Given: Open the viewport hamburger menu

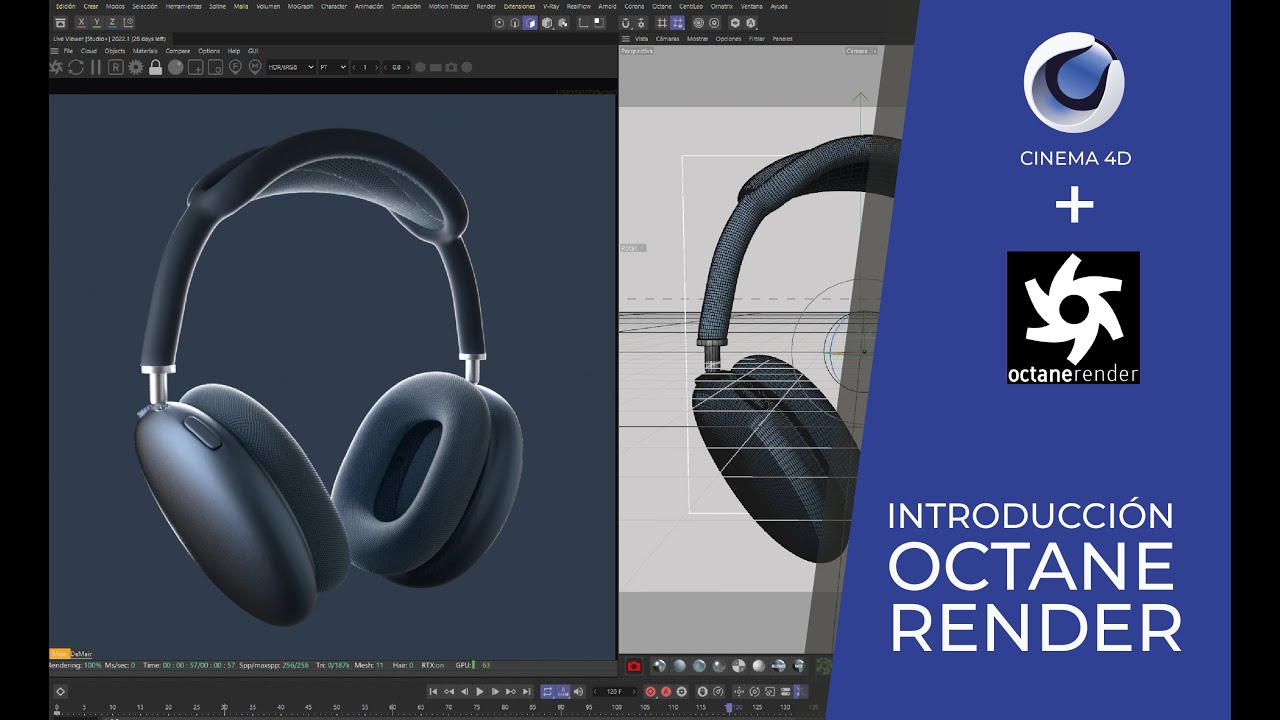Looking at the screenshot, I should (x=626, y=39).
